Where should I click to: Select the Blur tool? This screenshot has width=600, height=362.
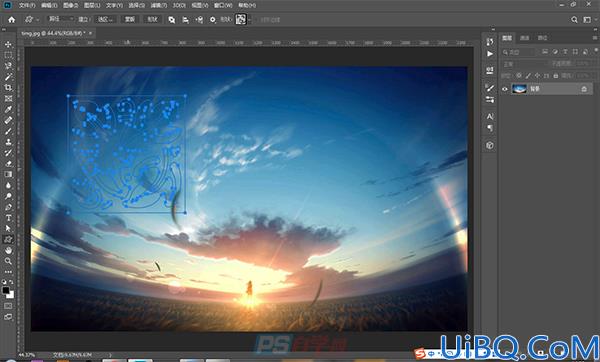pos(8,185)
